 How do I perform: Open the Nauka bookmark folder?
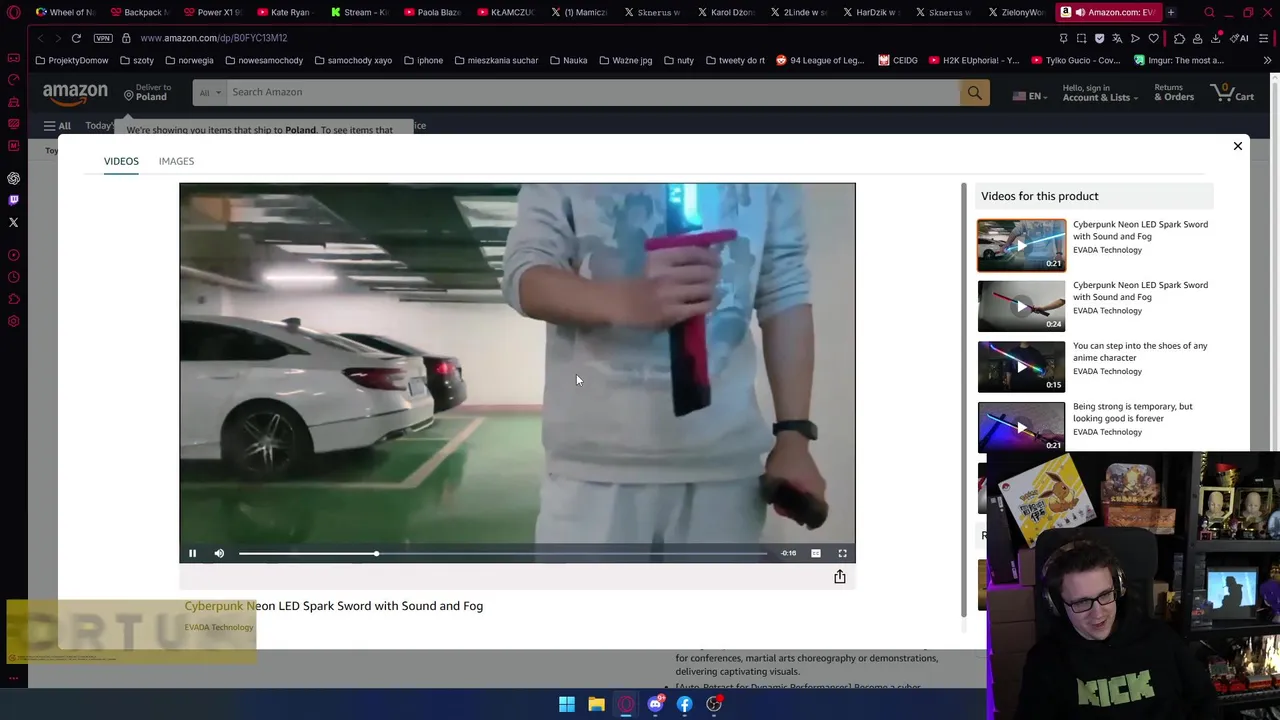pyautogui.click(x=568, y=60)
